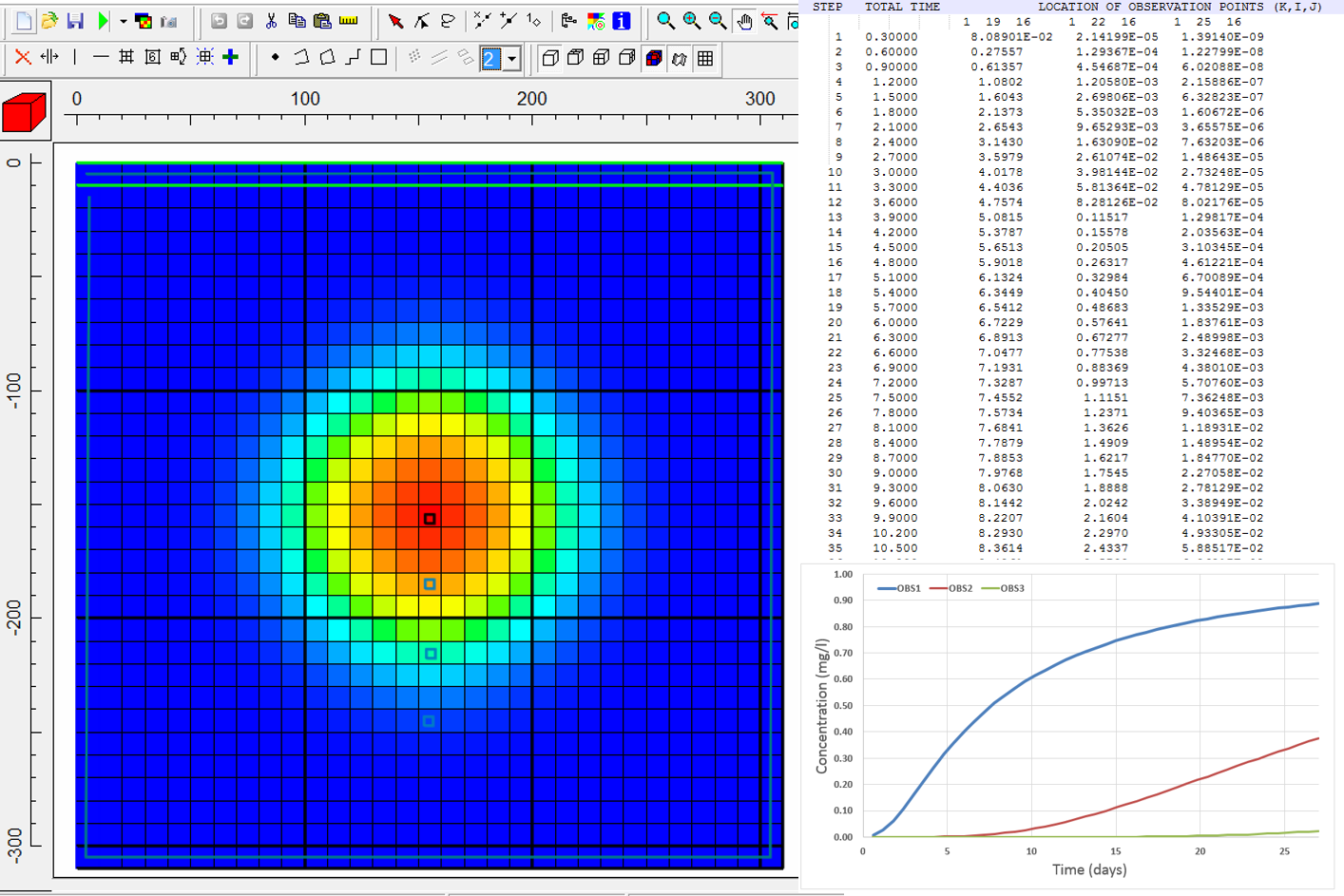Viewport: 1344px width, 896px height.
Task: Open the data visualization color grid tool
Action: coord(144,21)
